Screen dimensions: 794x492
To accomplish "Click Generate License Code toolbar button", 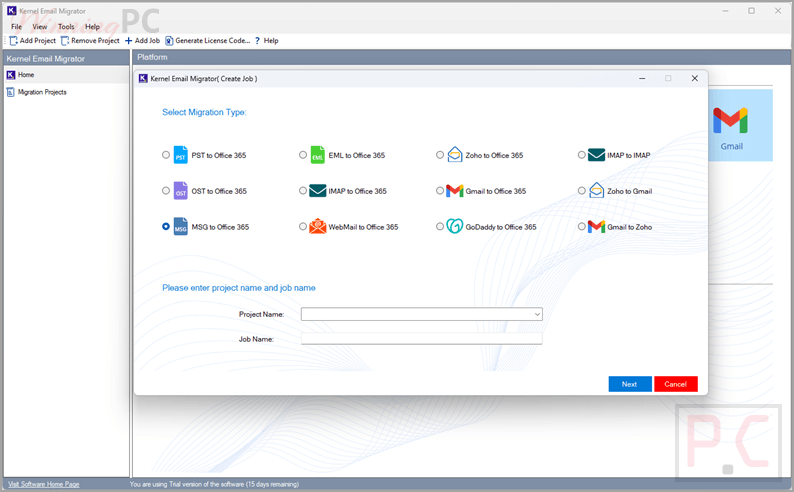I will [208, 40].
